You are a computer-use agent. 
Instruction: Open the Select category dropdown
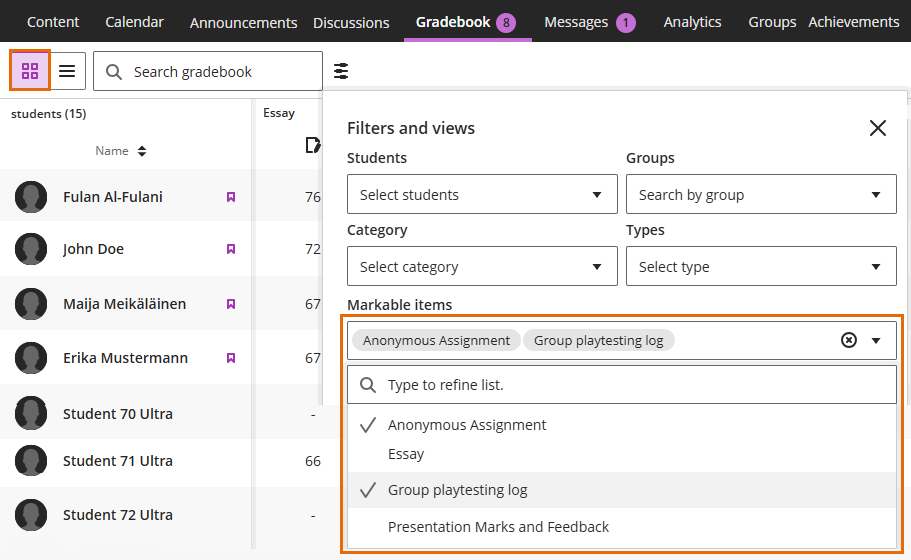pos(482,266)
